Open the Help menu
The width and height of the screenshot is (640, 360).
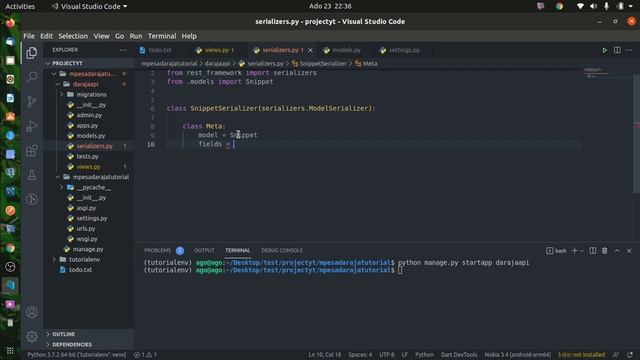tap(189, 36)
